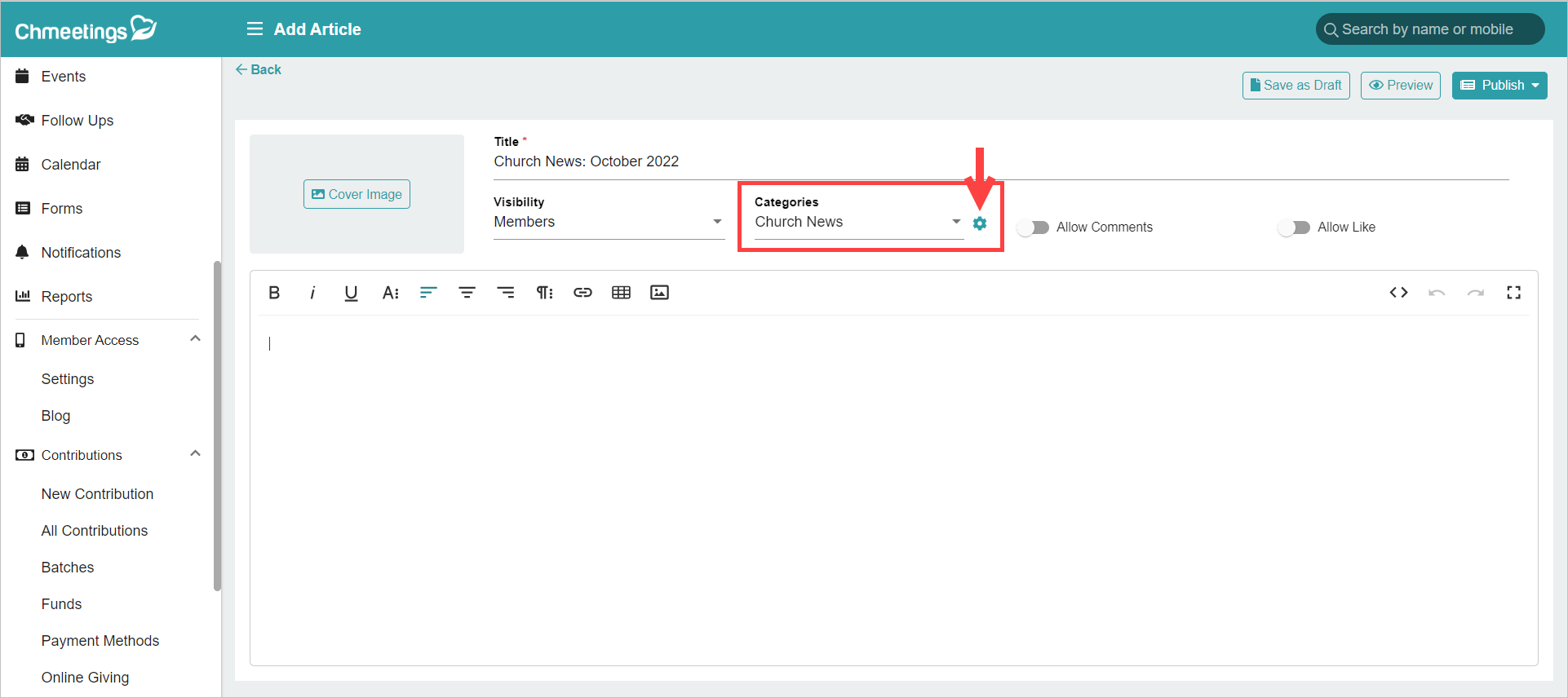Align text left in editor

coord(428,293)
